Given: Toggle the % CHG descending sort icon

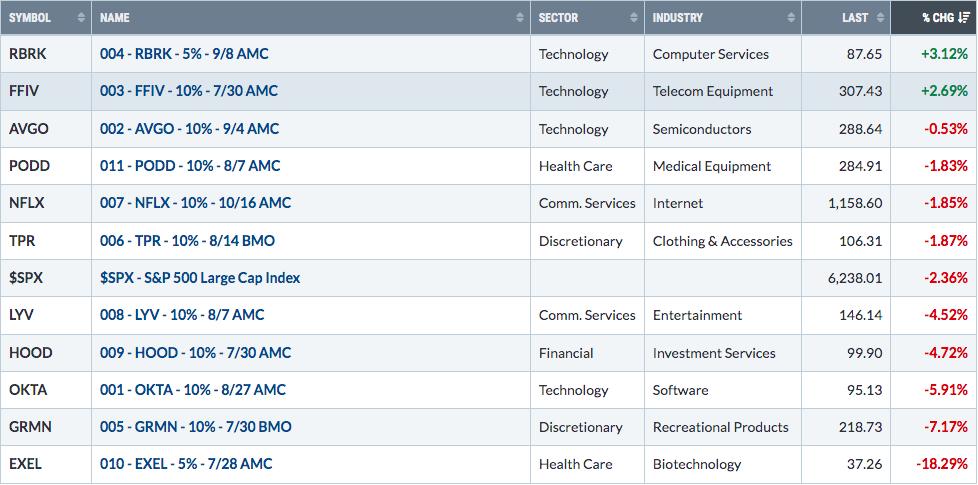Looking at the screenshot, I should pyautogui.click(x=964, y=18).
